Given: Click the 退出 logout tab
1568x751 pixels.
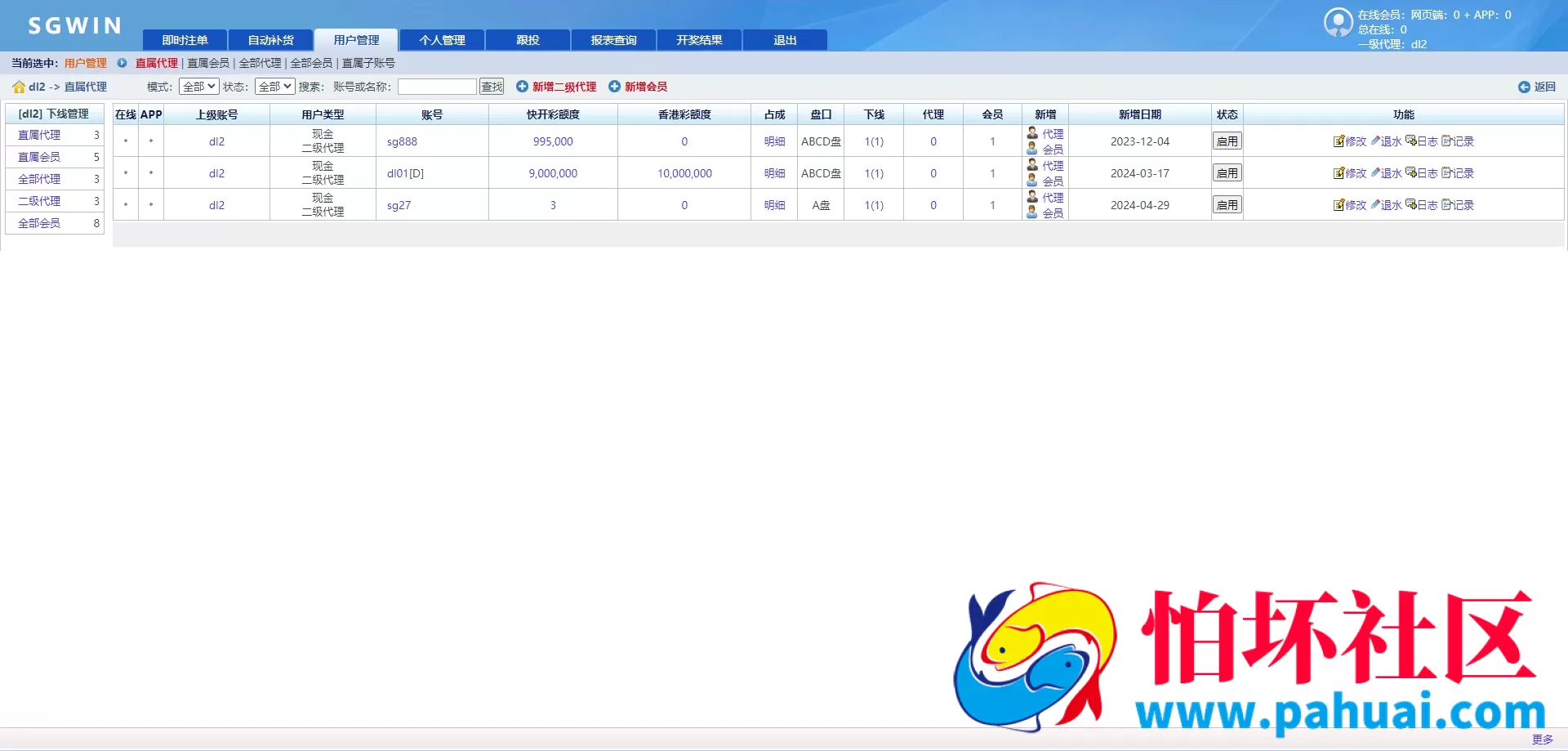Looking at the screenshot, I should click(x=785, y=40).
